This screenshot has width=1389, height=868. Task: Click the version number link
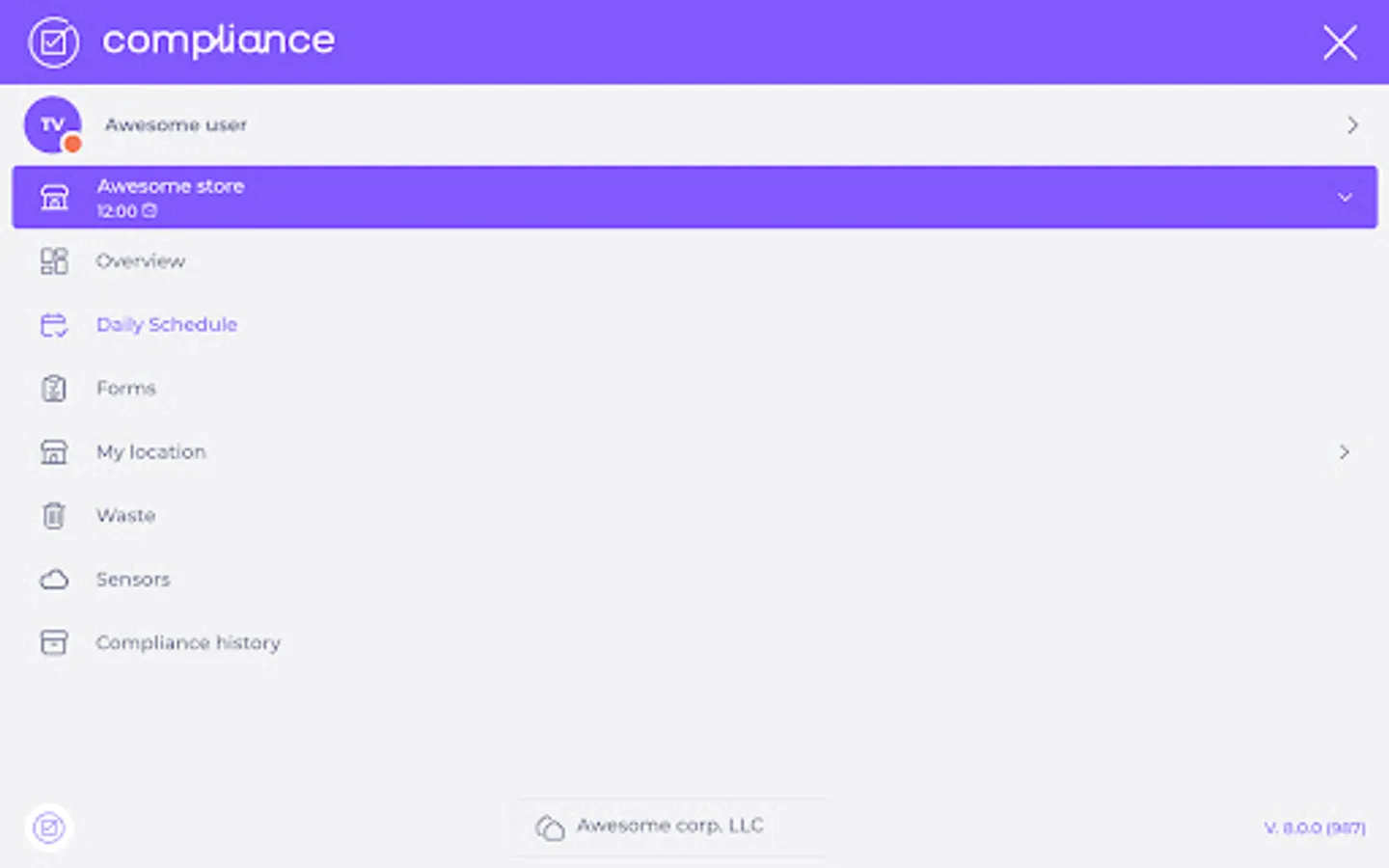pyautogui.click(x=1315, y=827)
